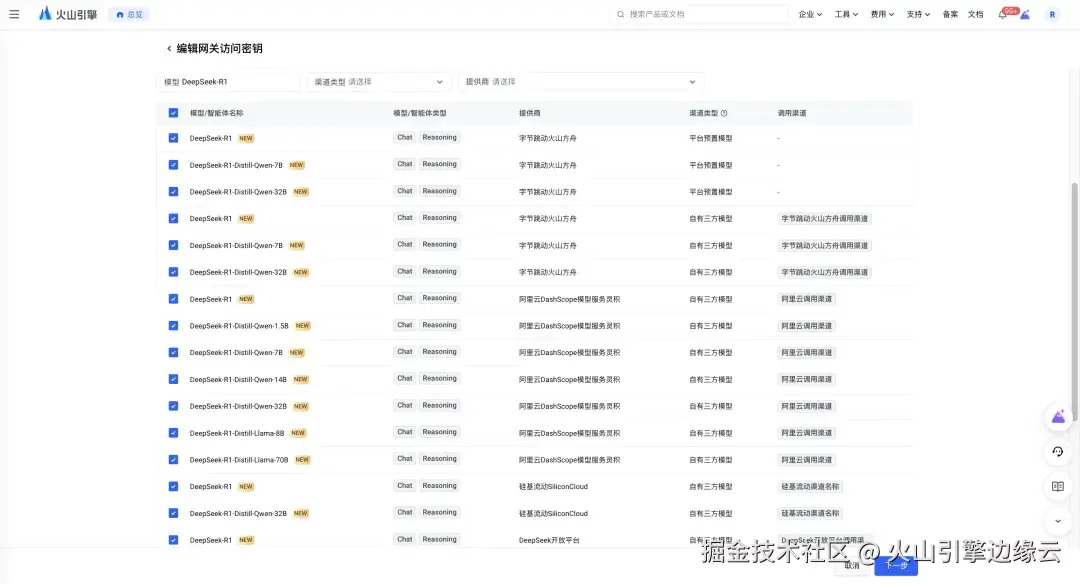Click 硅基流动渠道名称 tag in Qwen-32B row

point(810,513)
